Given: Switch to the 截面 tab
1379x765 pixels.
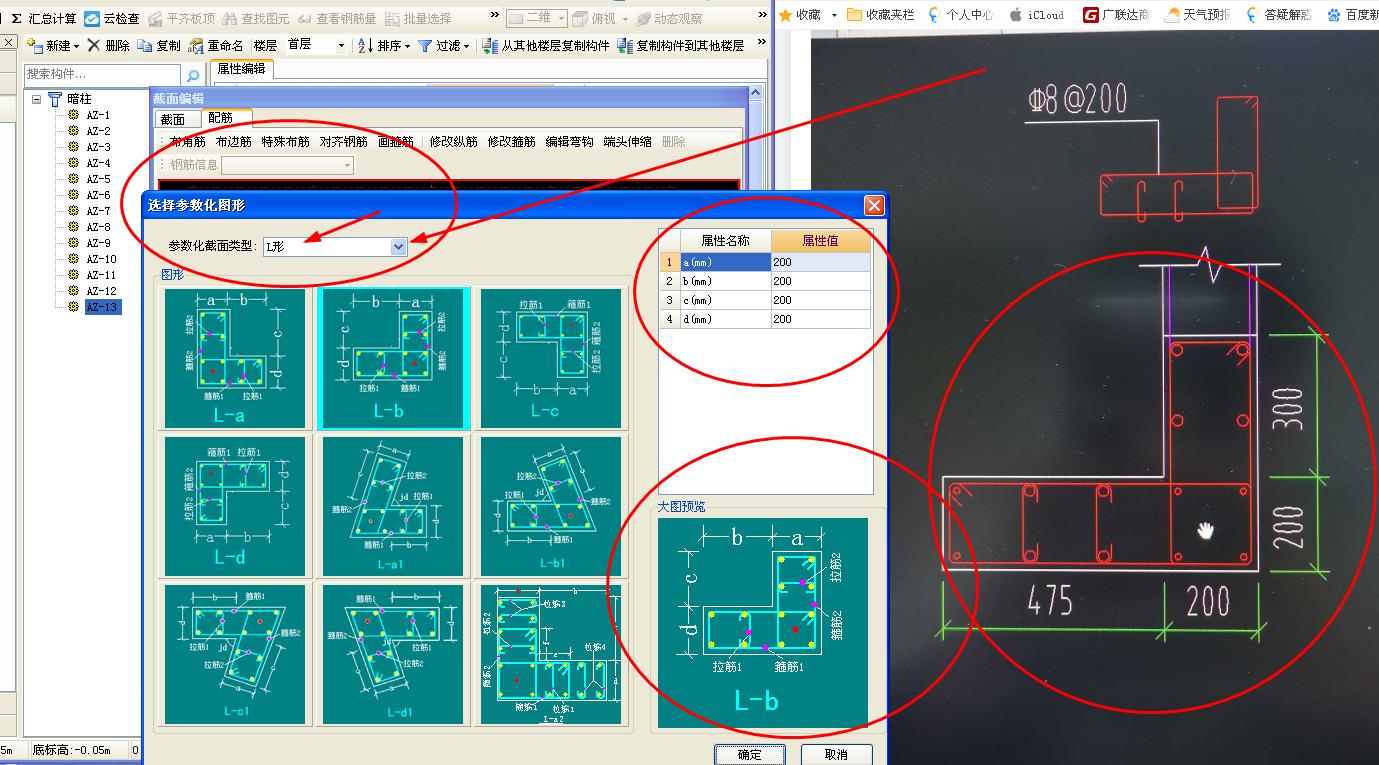Looking at the screenshot, I should (172, 119).
